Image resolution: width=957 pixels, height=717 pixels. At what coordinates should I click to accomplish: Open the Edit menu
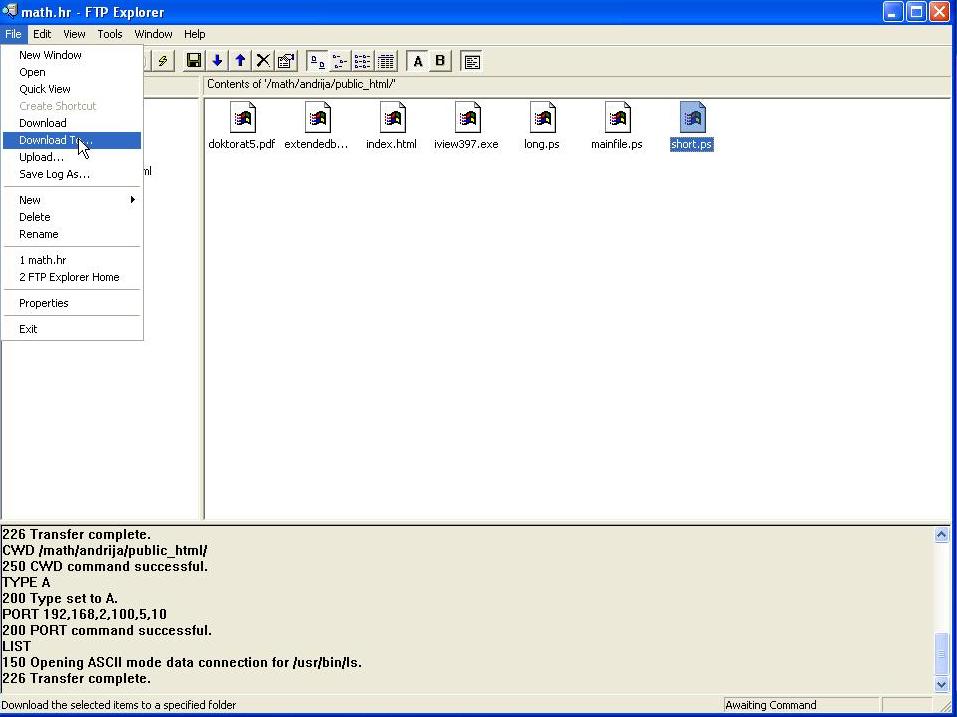[42, 34]
